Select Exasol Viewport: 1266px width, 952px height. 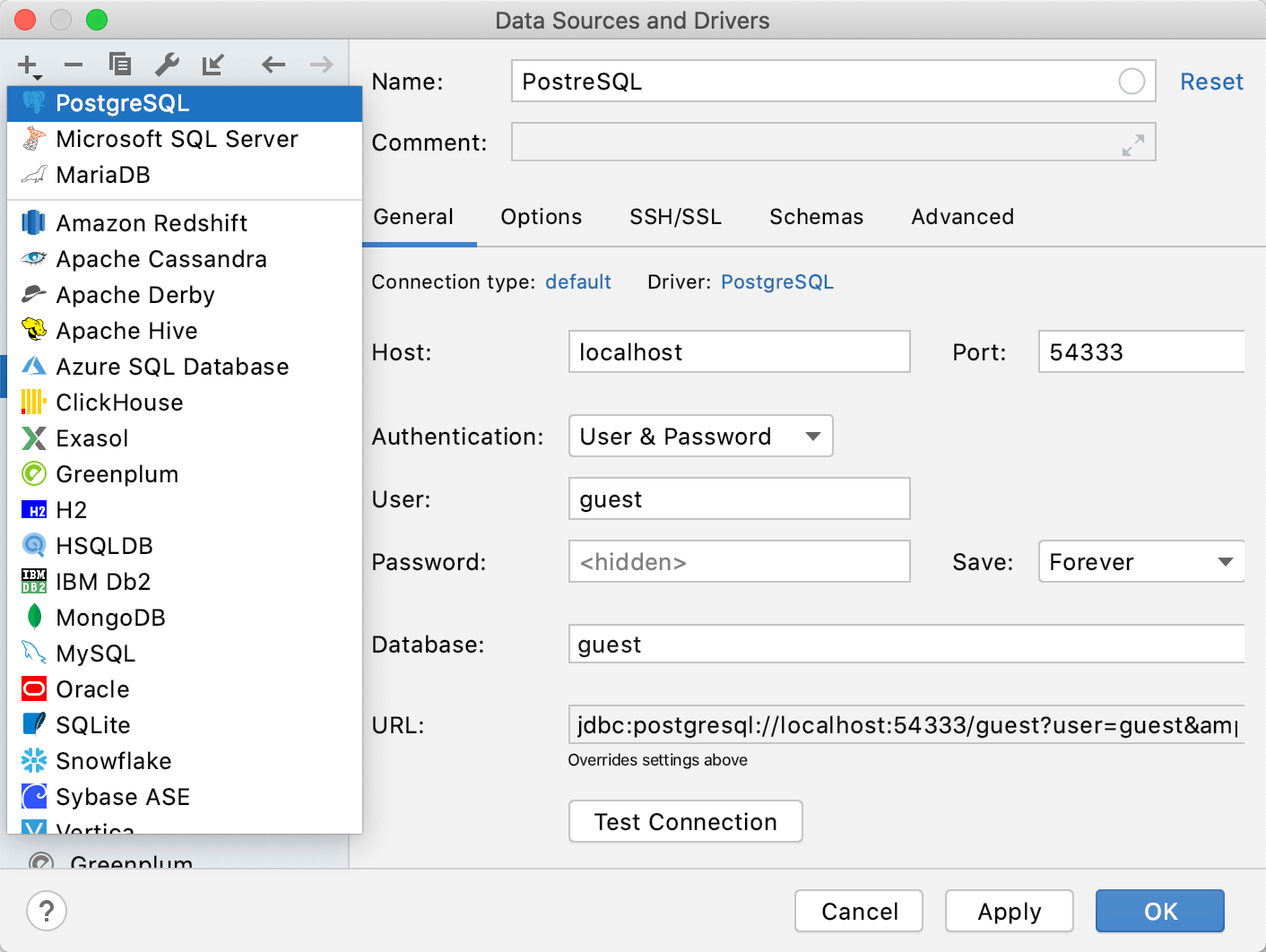(x=185, y=438)
